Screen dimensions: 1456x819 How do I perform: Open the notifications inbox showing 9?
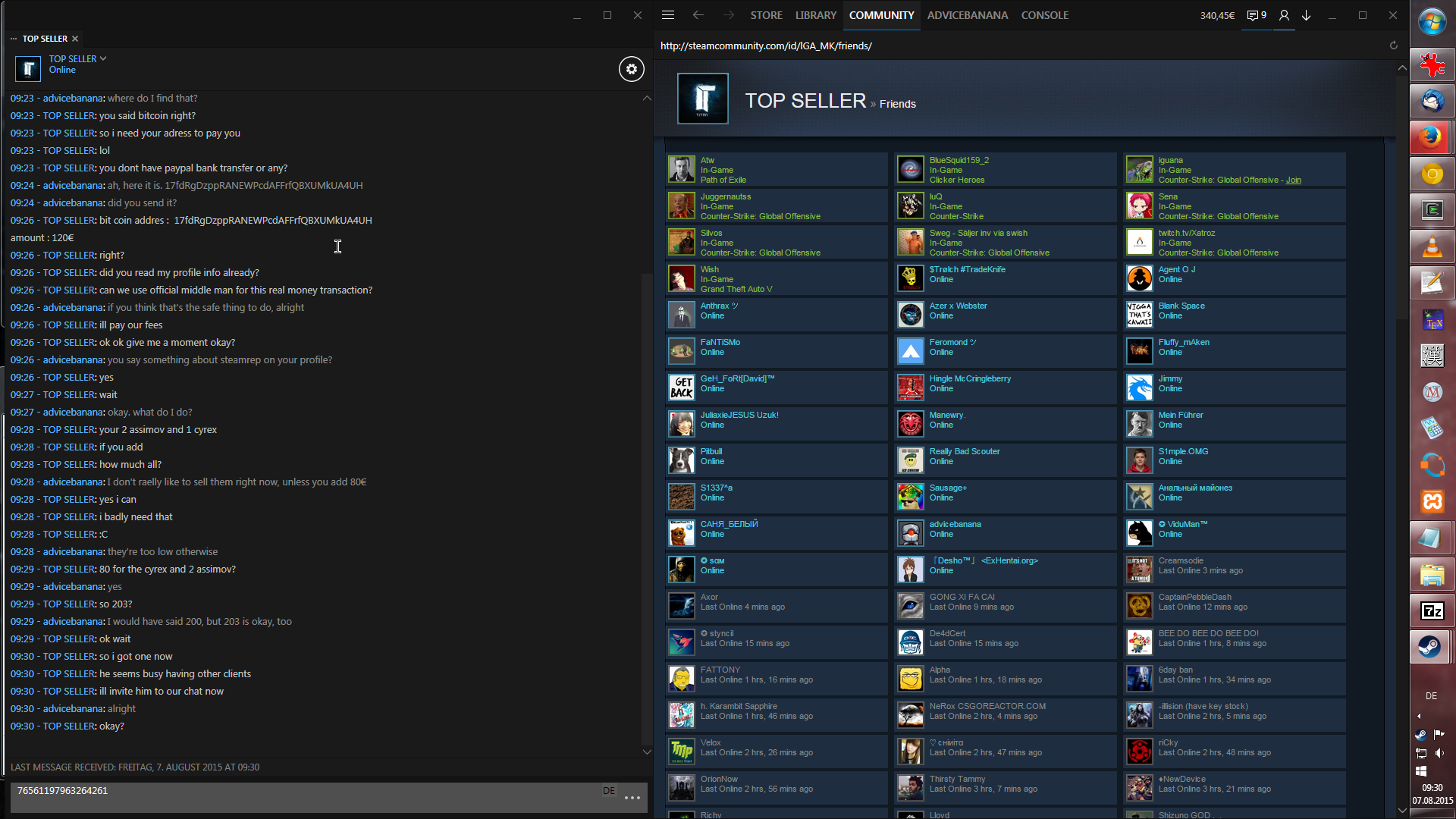coord(1257,15)
